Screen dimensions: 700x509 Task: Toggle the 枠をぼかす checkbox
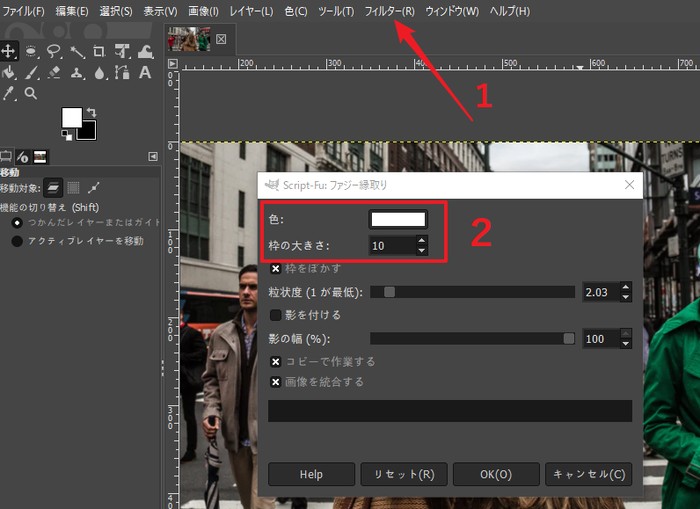point(275,268)
